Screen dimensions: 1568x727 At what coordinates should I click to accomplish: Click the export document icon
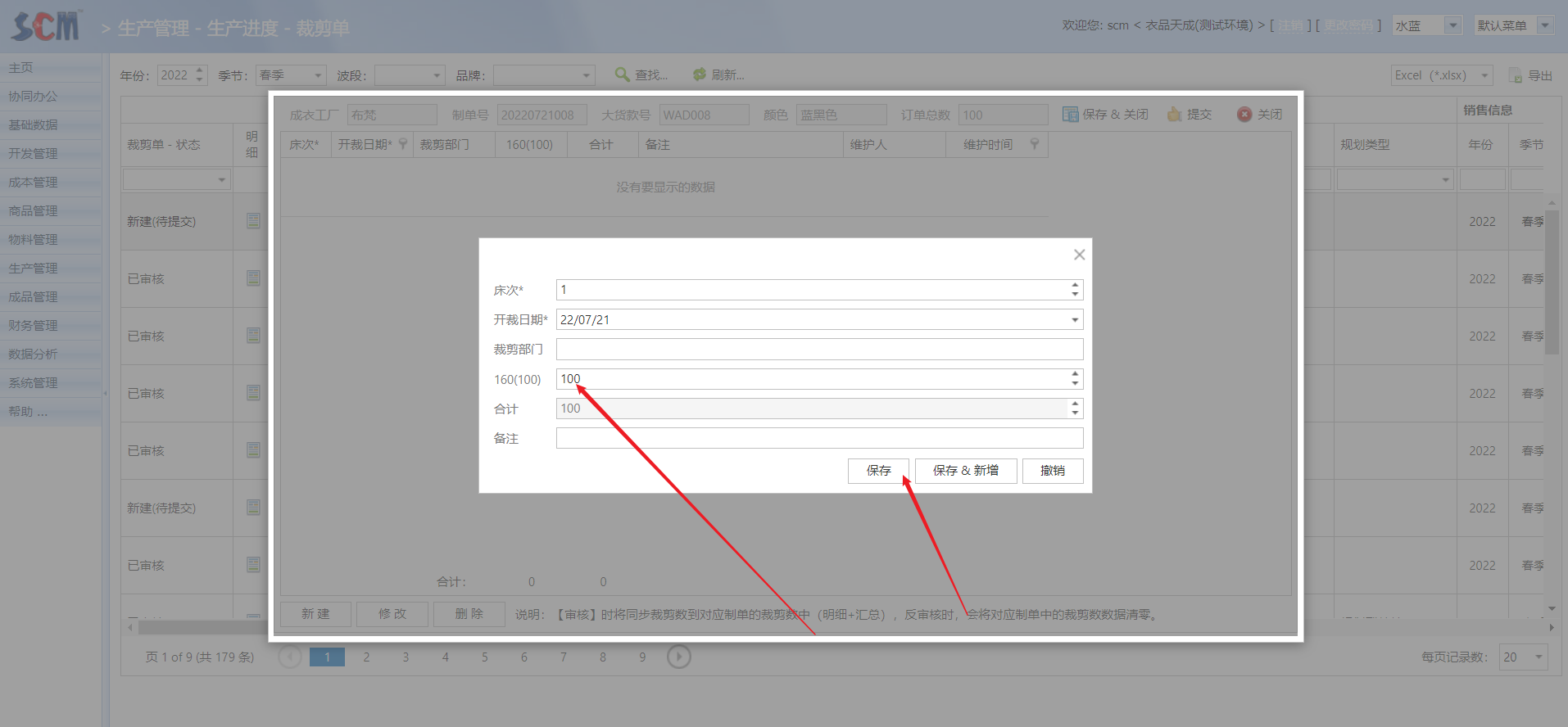[x=1516, y=75]
